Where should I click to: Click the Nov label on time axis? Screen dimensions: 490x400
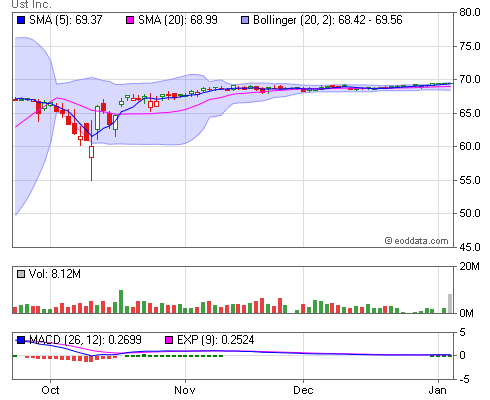(x=185, y=390)
